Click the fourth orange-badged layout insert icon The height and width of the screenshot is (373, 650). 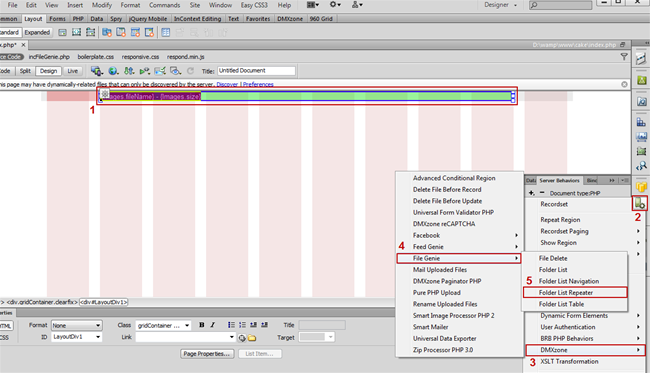pos(149,32)
